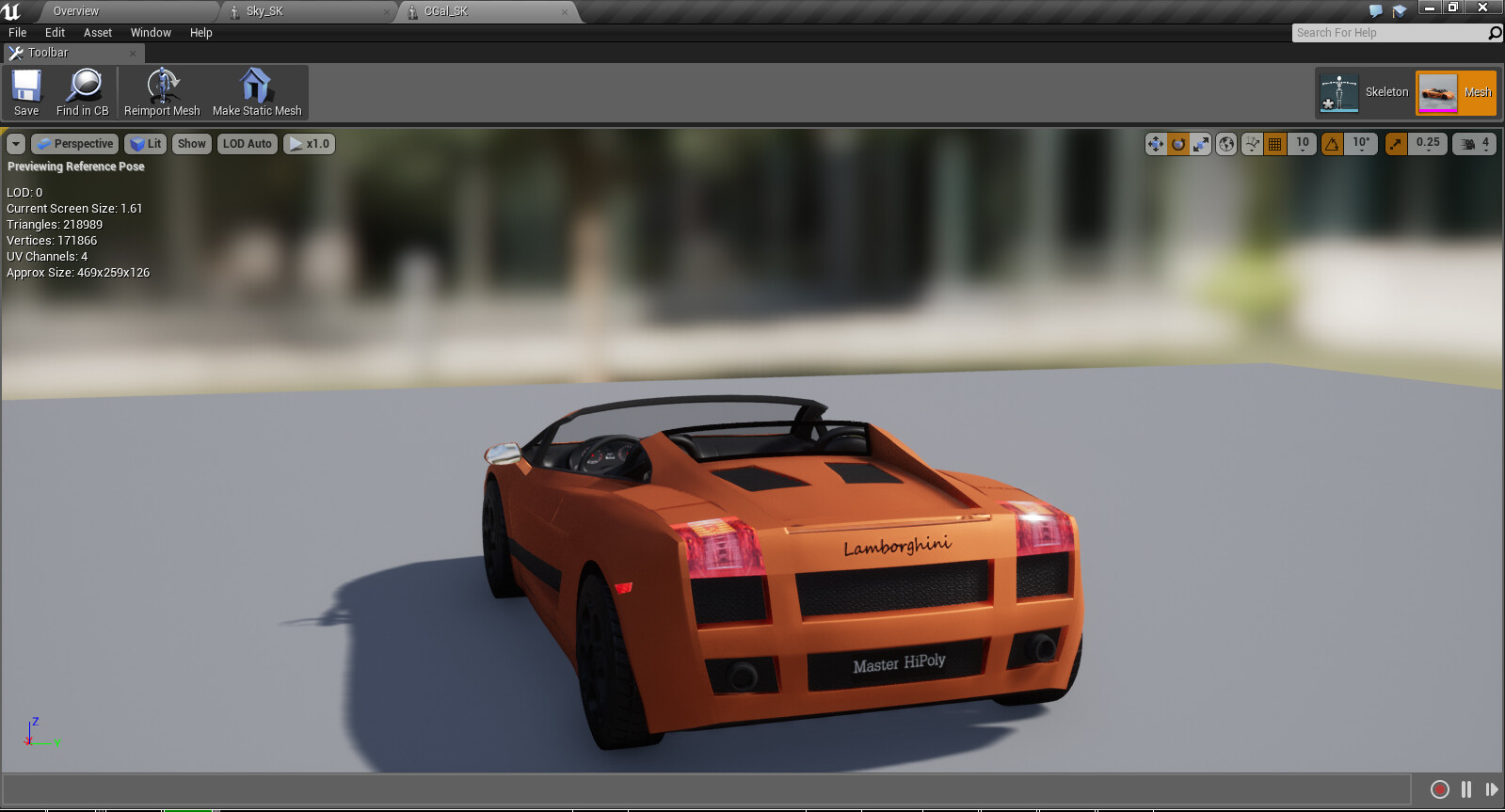Close the CGal_SK tab

click(565, 12)
